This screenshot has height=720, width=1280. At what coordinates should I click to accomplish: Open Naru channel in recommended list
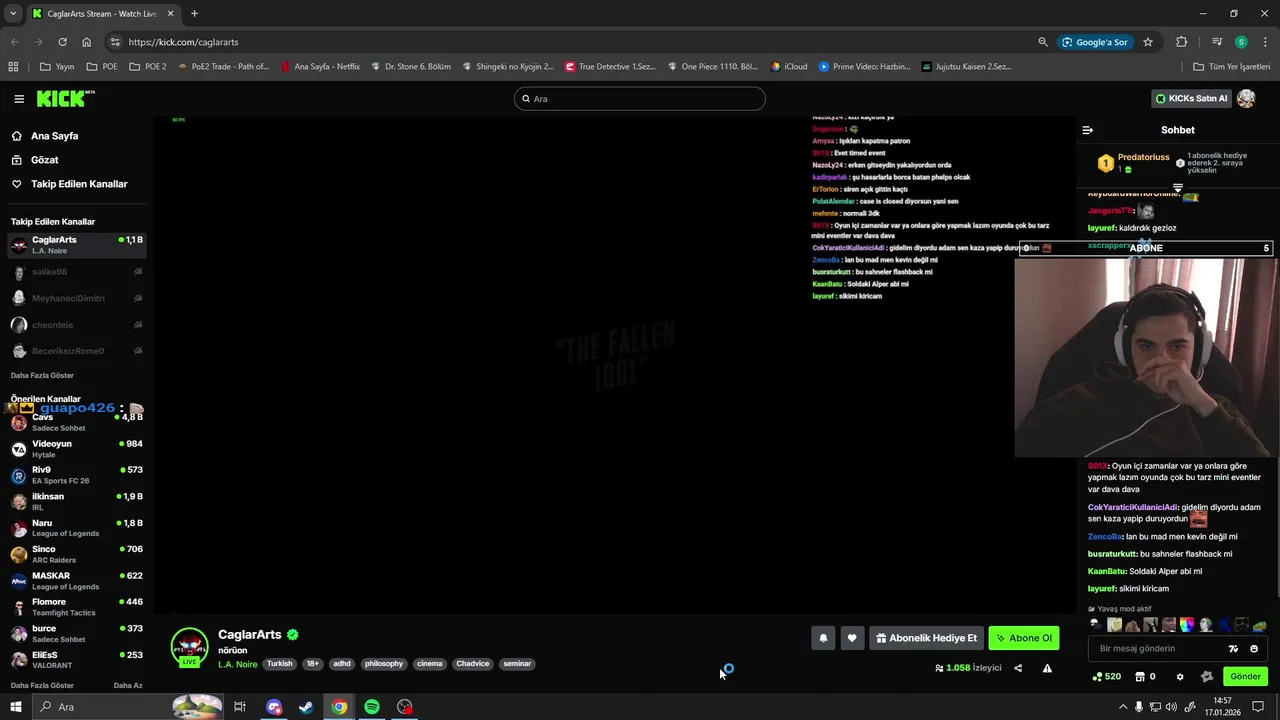[x=76, y=528]
